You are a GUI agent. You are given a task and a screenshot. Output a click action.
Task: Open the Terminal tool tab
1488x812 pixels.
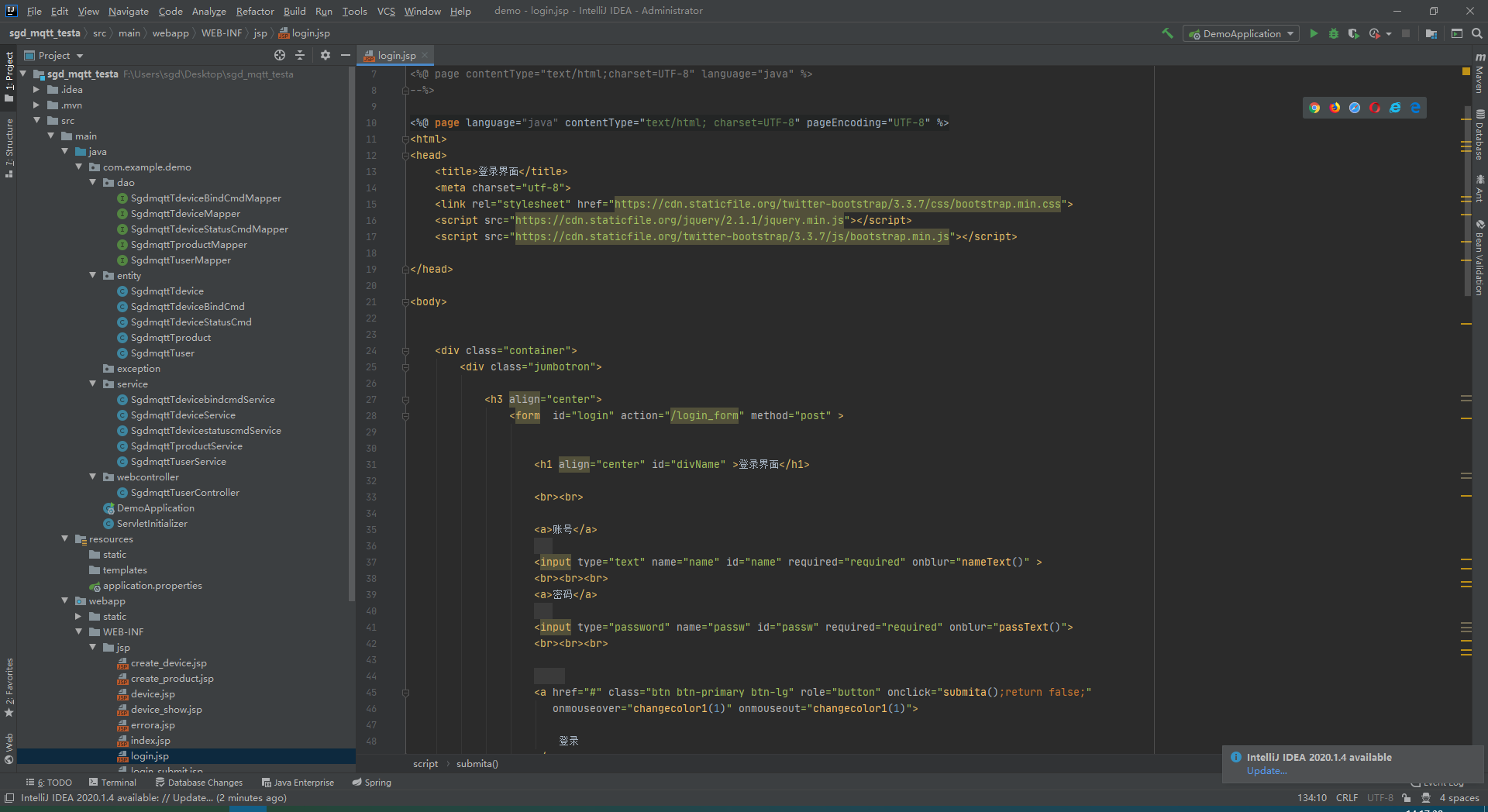pos(112,783)
